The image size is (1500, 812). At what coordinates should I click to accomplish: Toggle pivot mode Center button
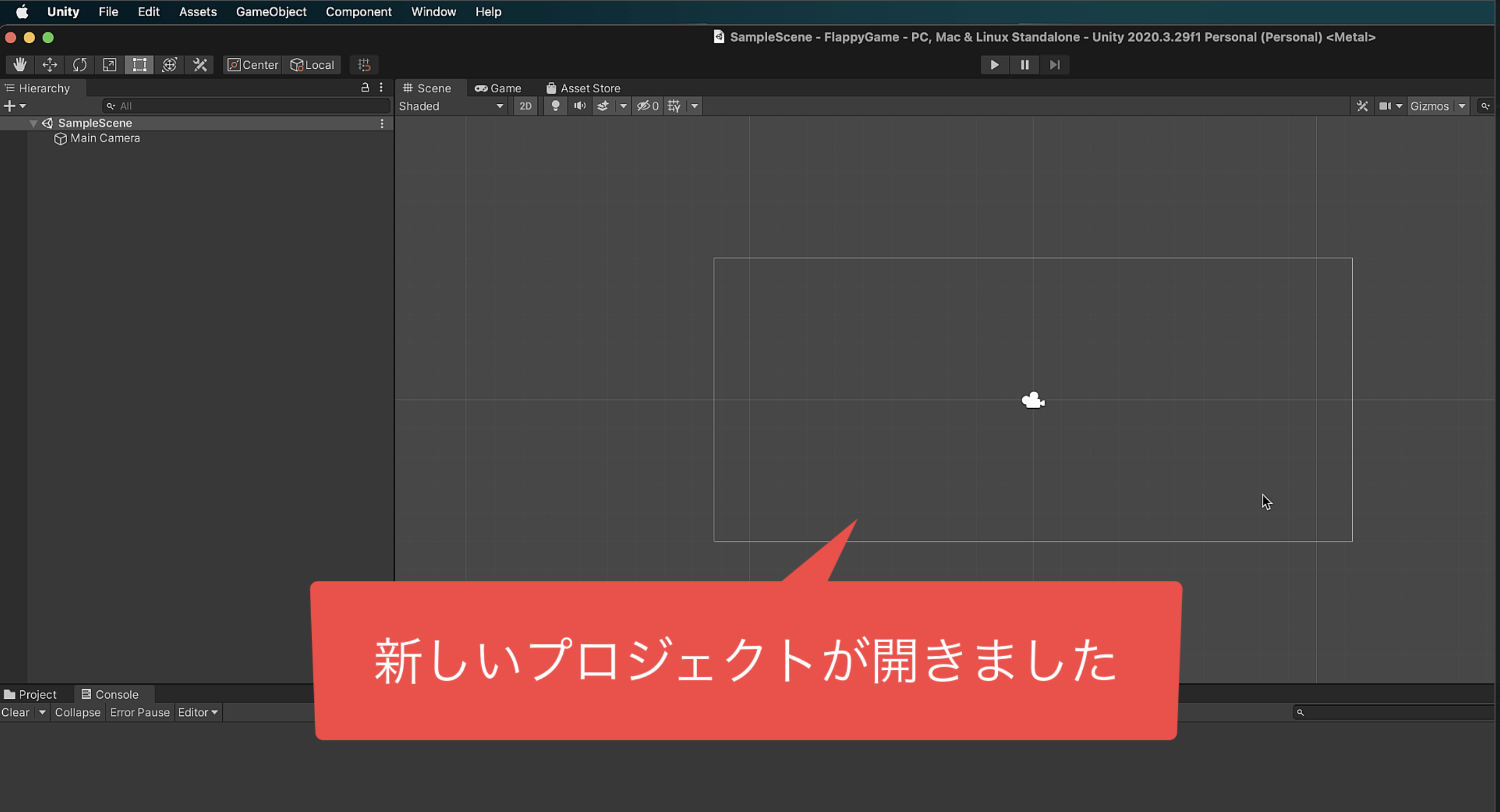point(253,65)
